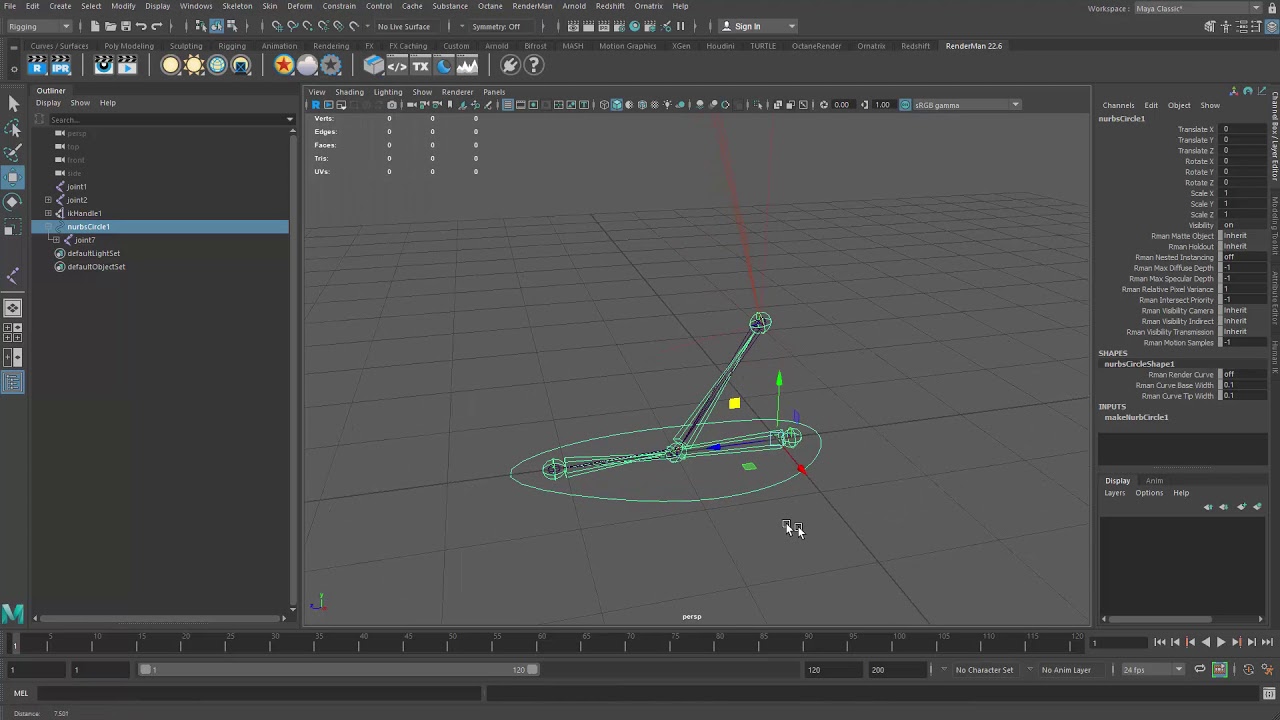Click the red star Pixar ball shelf icon
Screen dimensions: 1280x720
pos(284,66)
